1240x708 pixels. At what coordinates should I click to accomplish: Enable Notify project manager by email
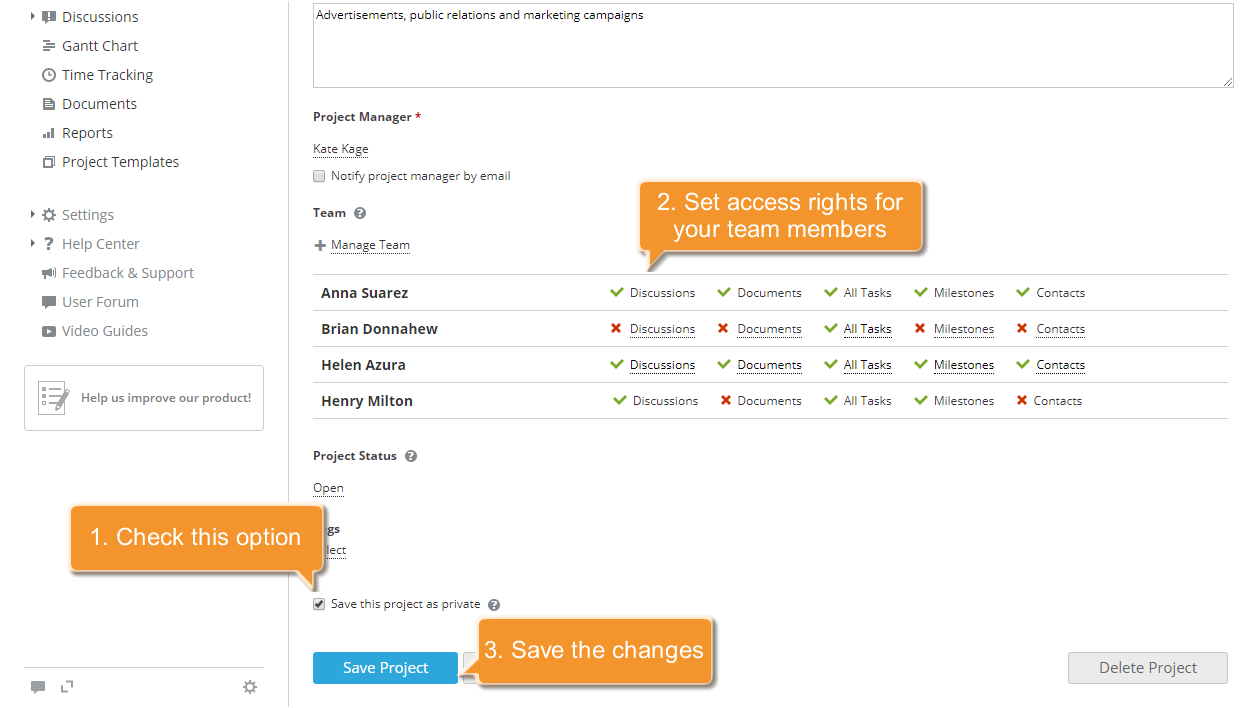(318, 176)
